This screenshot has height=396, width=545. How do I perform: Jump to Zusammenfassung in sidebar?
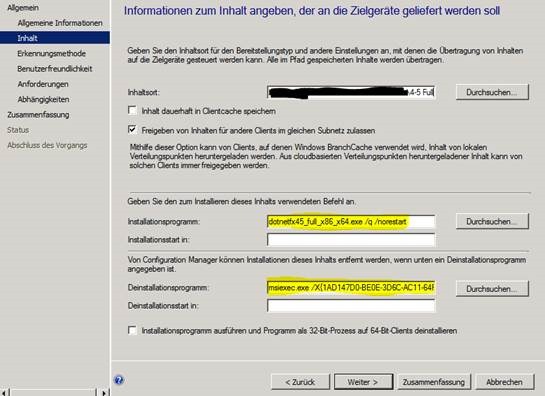38,115
